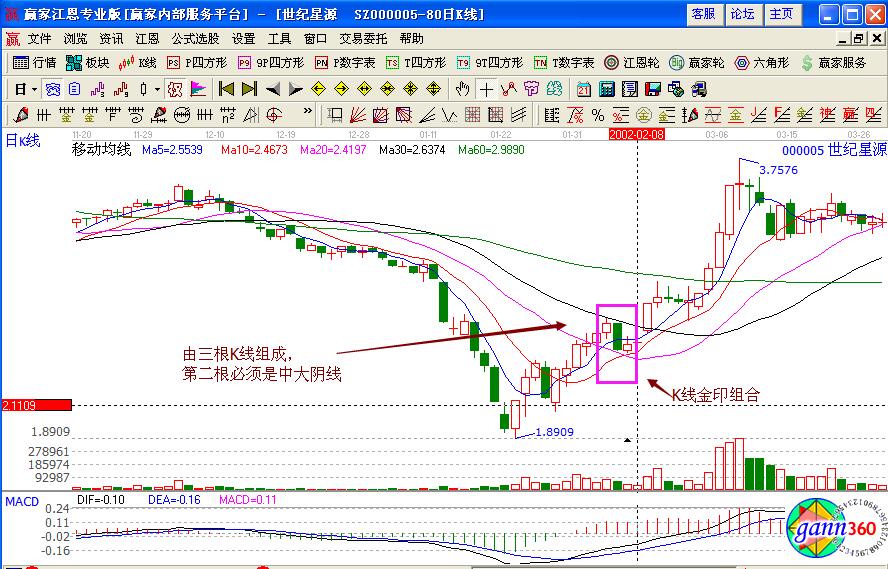This screenshot has width=888, height=569.
Task: Toggle the 行情 quotes view button
Action: tap(35, 62)
